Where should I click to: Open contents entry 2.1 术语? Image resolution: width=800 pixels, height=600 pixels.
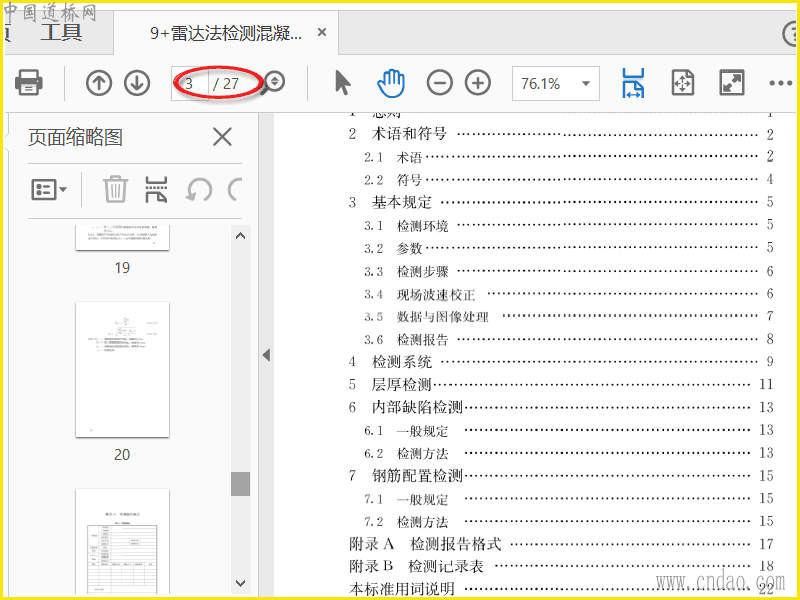click(569, 157)
